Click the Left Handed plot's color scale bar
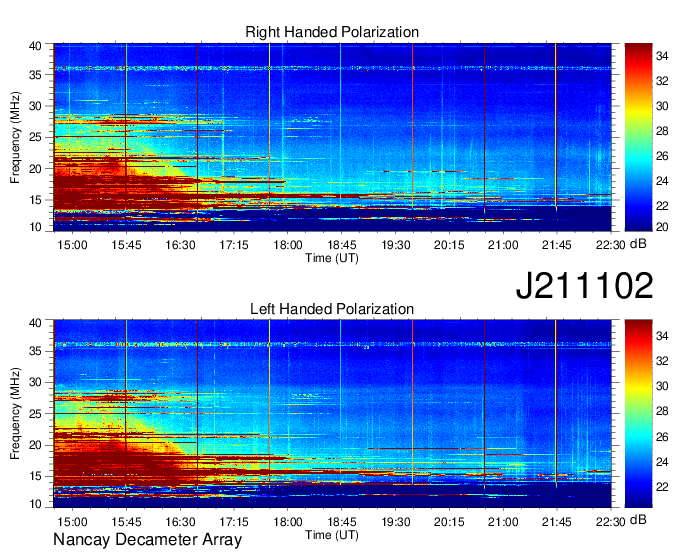This screenshot has width=680, height=552. point(638,414)
